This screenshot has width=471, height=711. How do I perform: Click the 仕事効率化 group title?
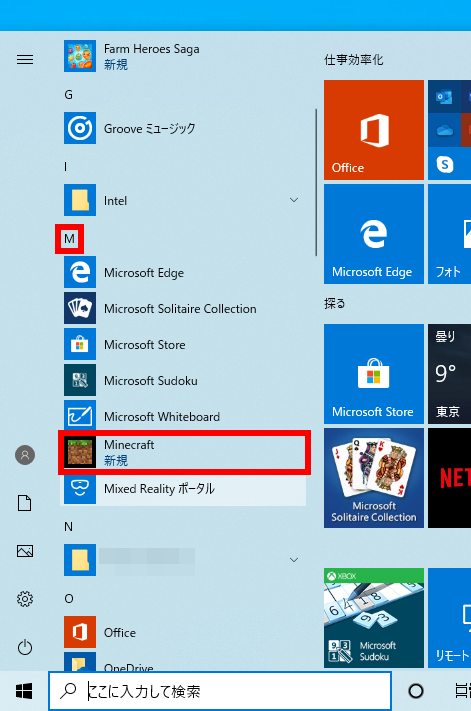coord(354,59)
